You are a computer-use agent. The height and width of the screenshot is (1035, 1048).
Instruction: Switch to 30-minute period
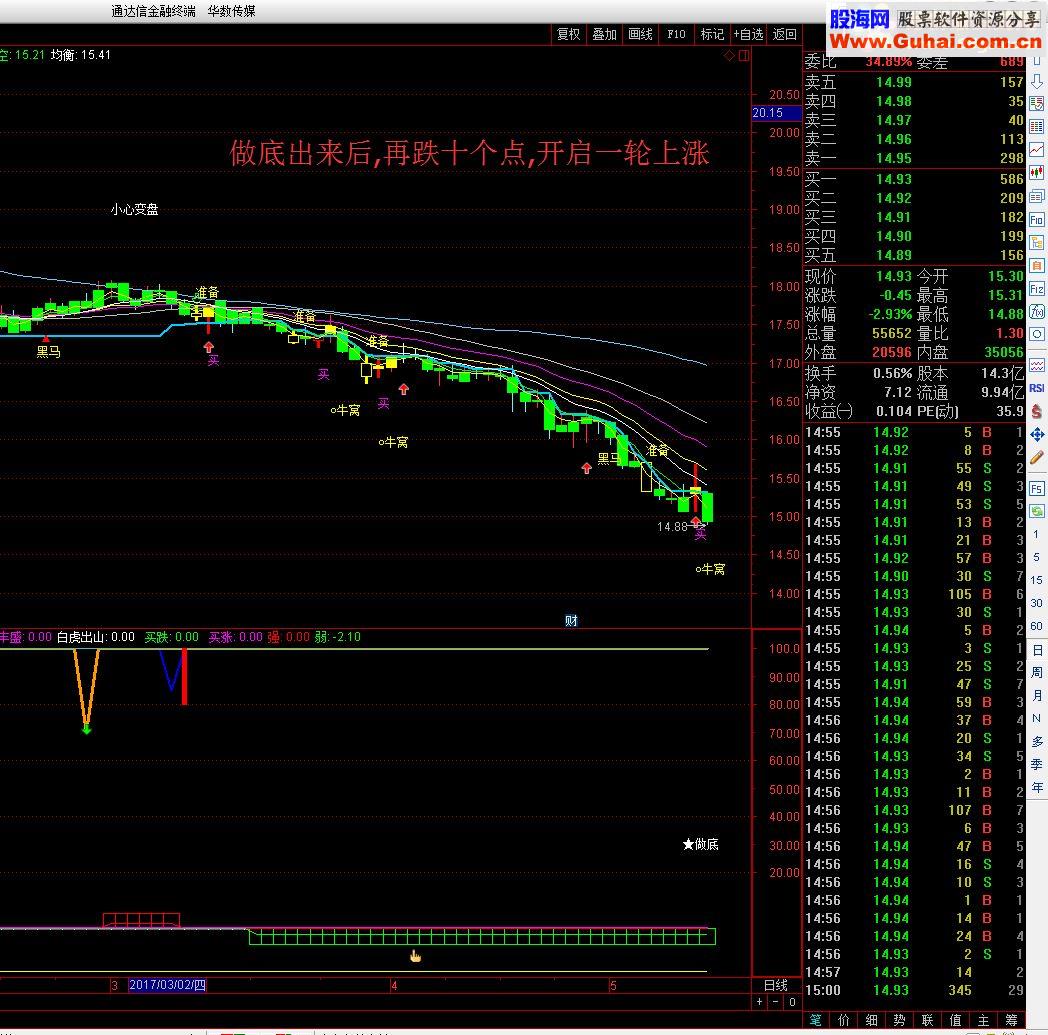coord(1037,603)
